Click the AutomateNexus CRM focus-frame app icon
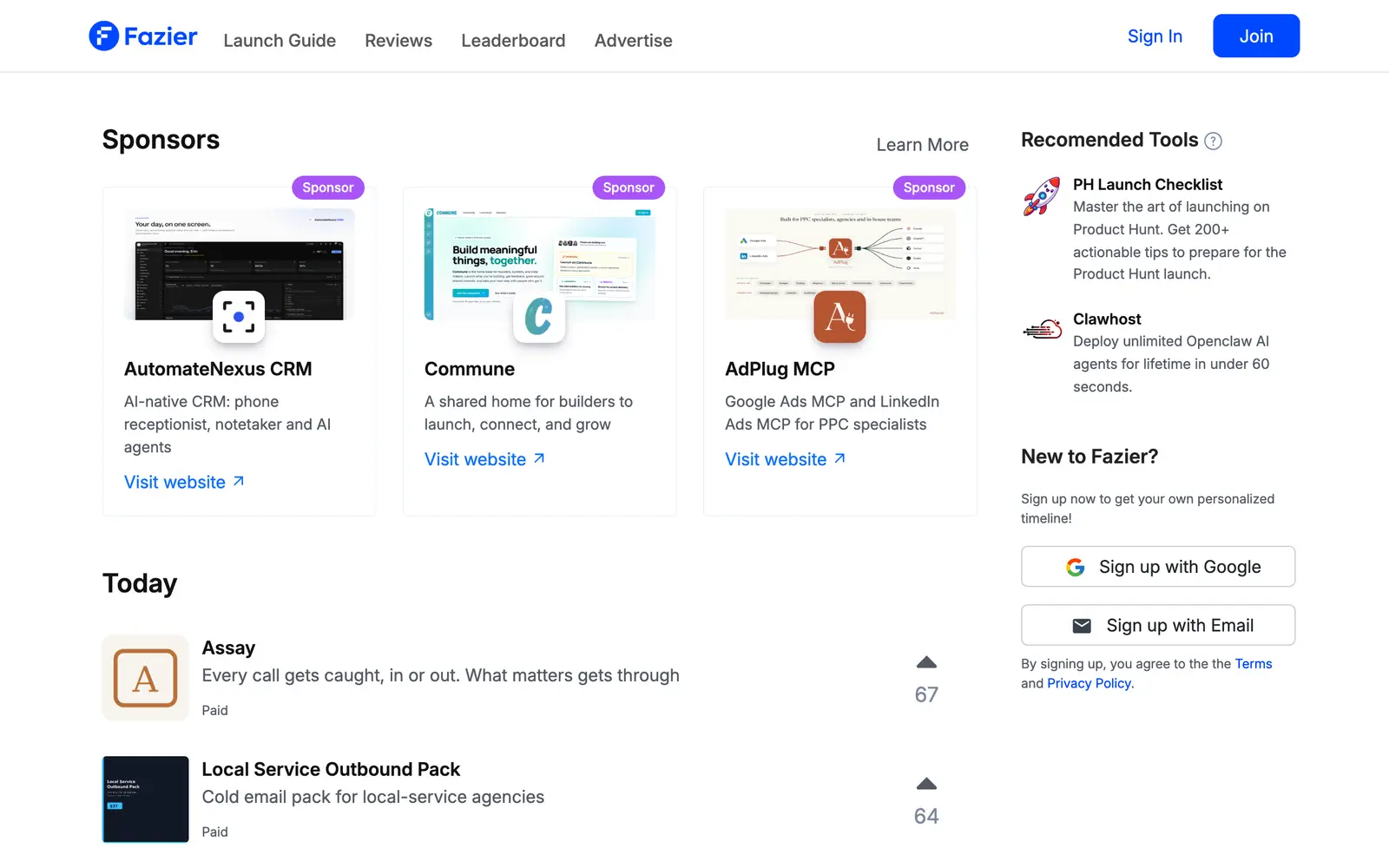This screenshot has width=1389, height=868. (239, 317)
